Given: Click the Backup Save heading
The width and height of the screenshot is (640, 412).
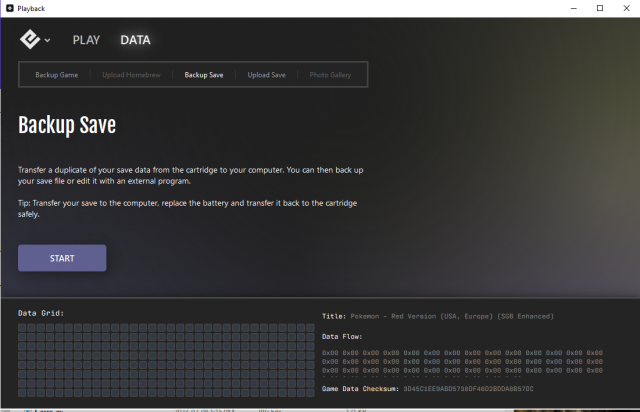Looking at the screenshot, I should point(67,126).
